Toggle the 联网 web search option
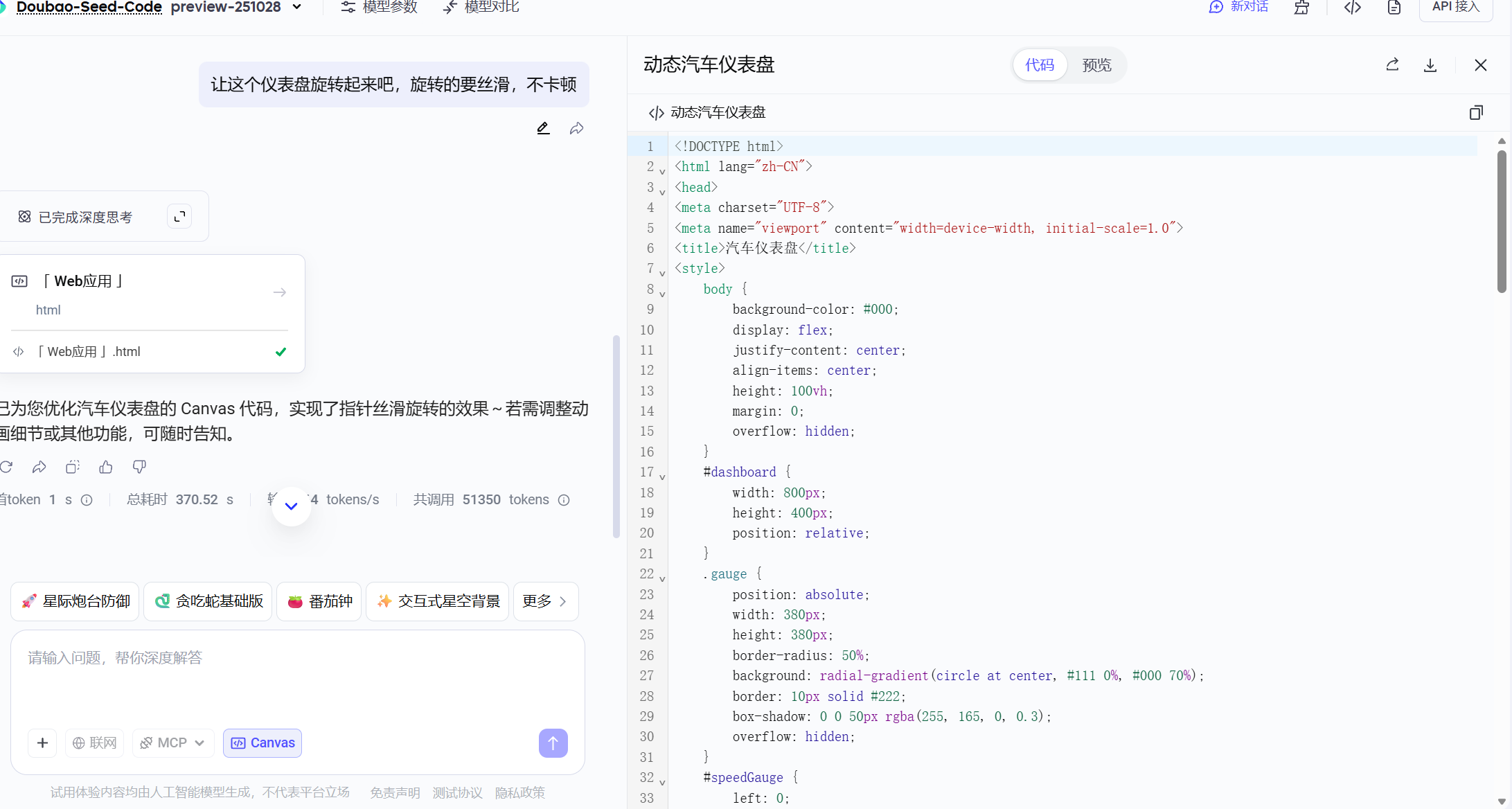The image size is (1512, 809). pos(95,743)
